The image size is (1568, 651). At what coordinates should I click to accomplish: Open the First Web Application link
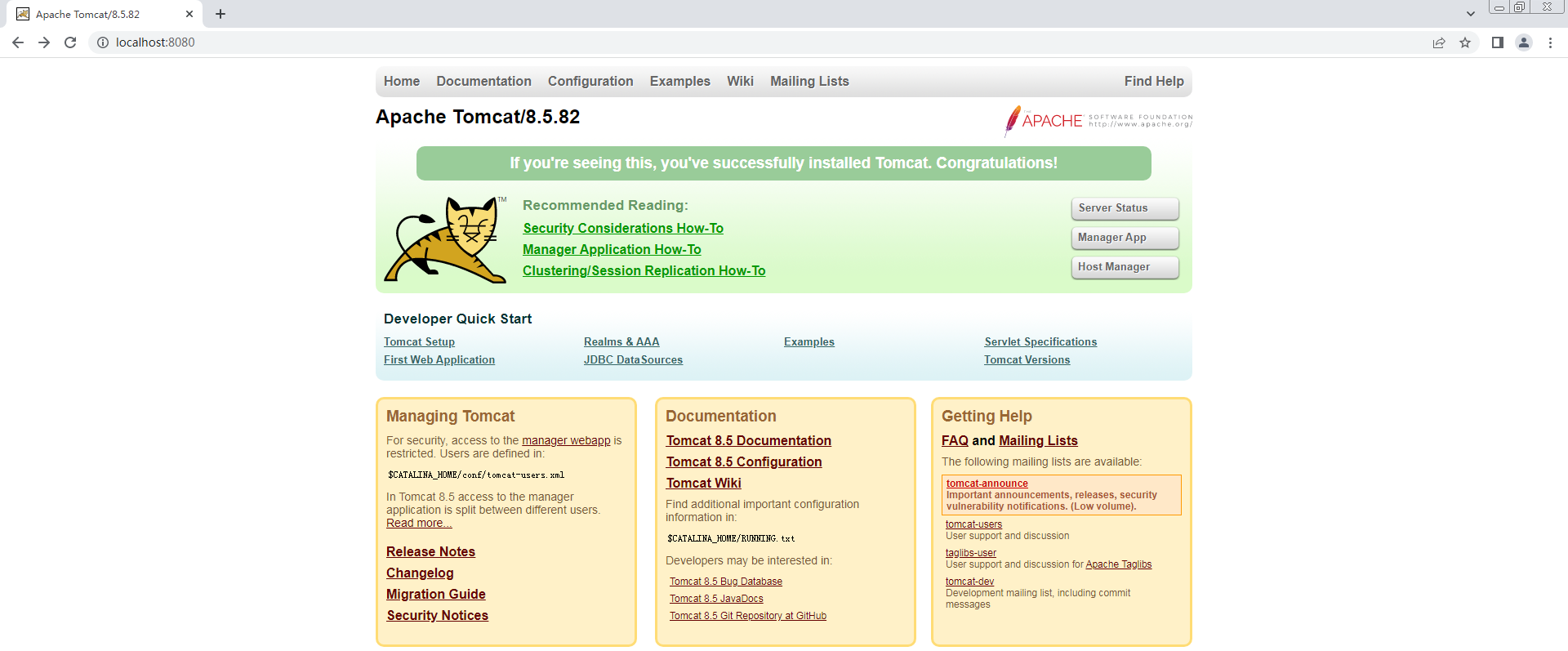439,360
